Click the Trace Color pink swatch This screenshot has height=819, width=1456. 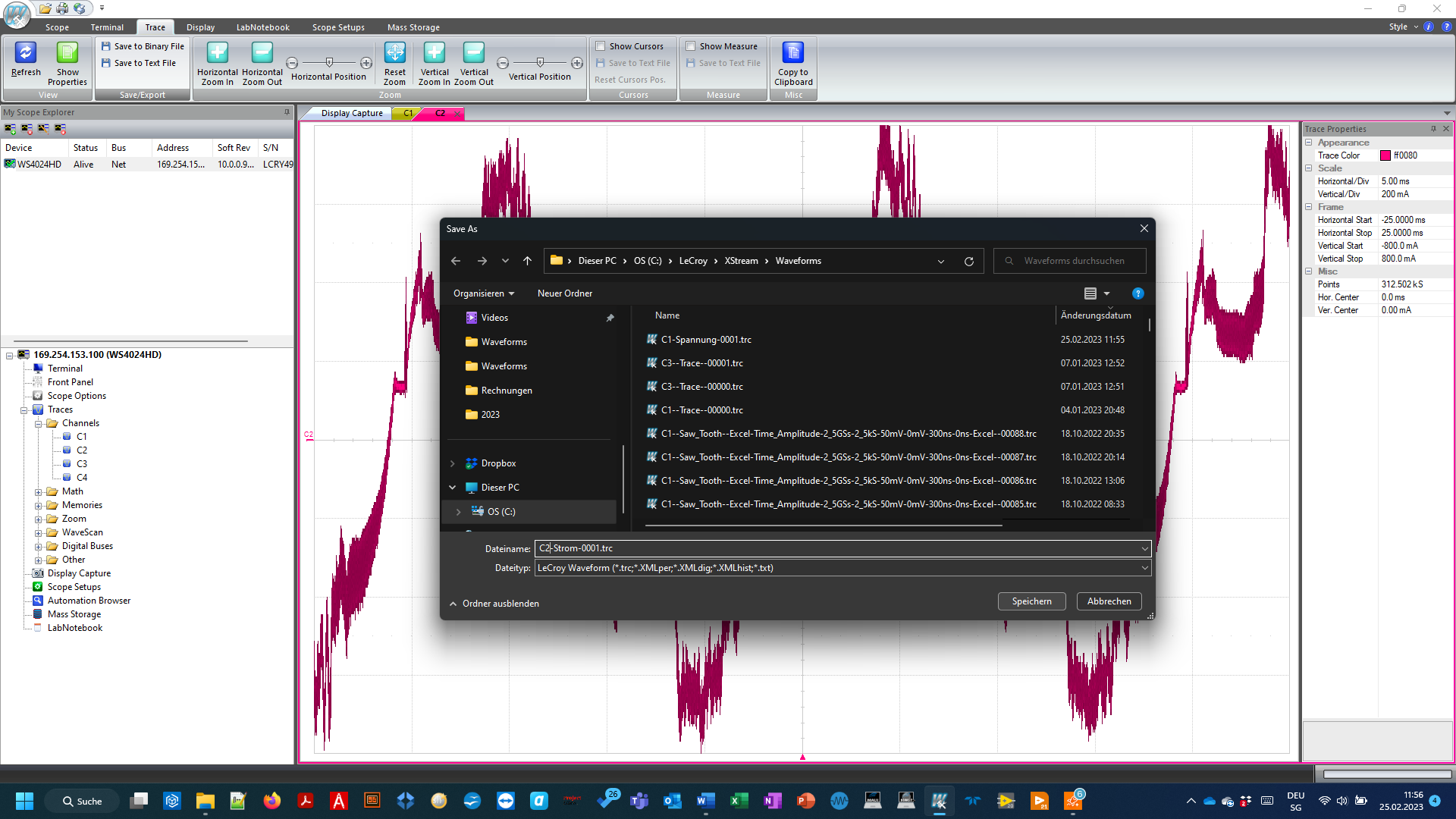(x=1385, y=155)
